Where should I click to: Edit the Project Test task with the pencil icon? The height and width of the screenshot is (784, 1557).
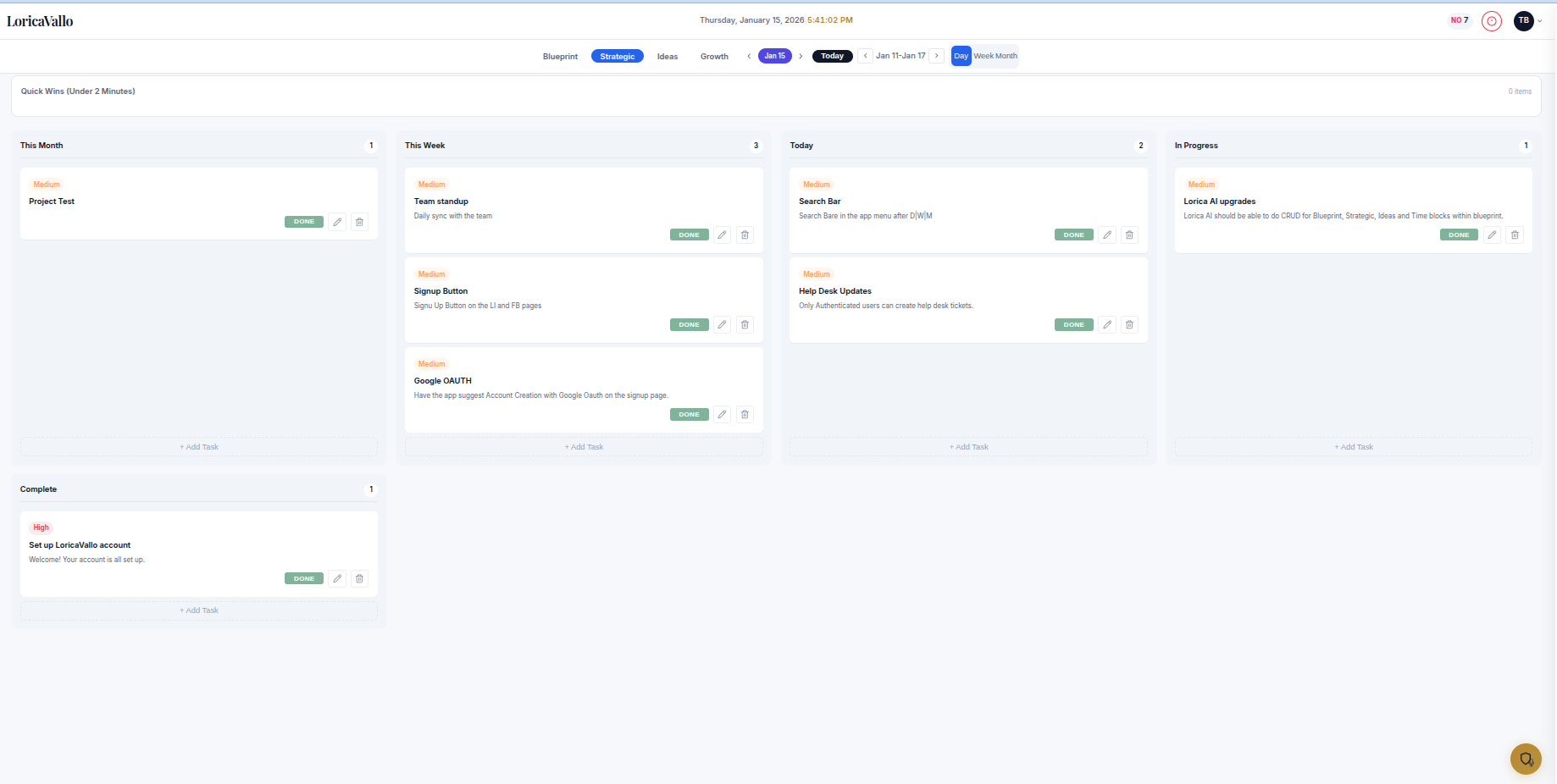pos(337,221)
